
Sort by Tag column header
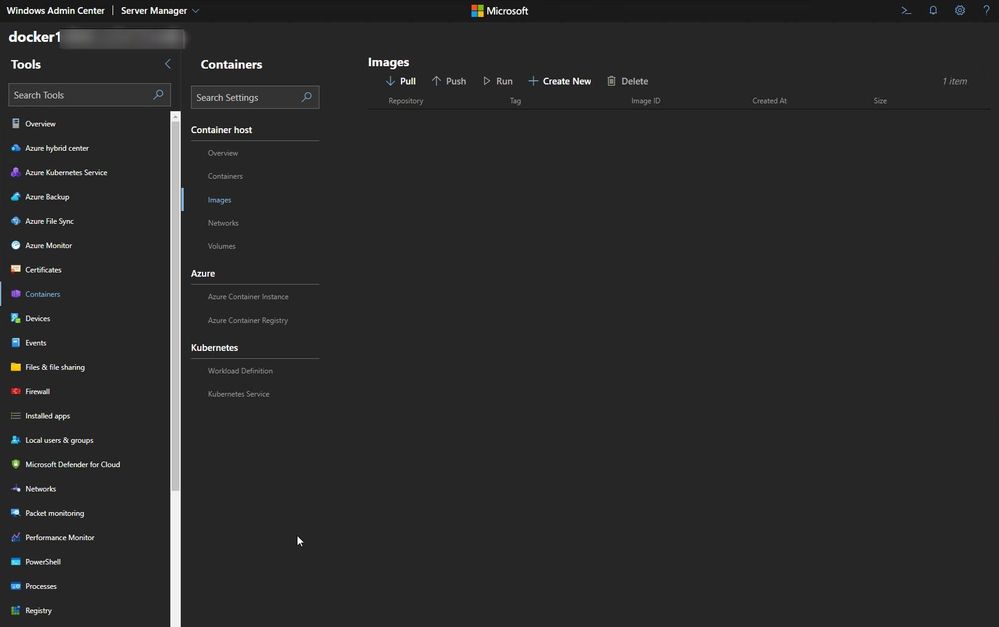coord(515,101)
